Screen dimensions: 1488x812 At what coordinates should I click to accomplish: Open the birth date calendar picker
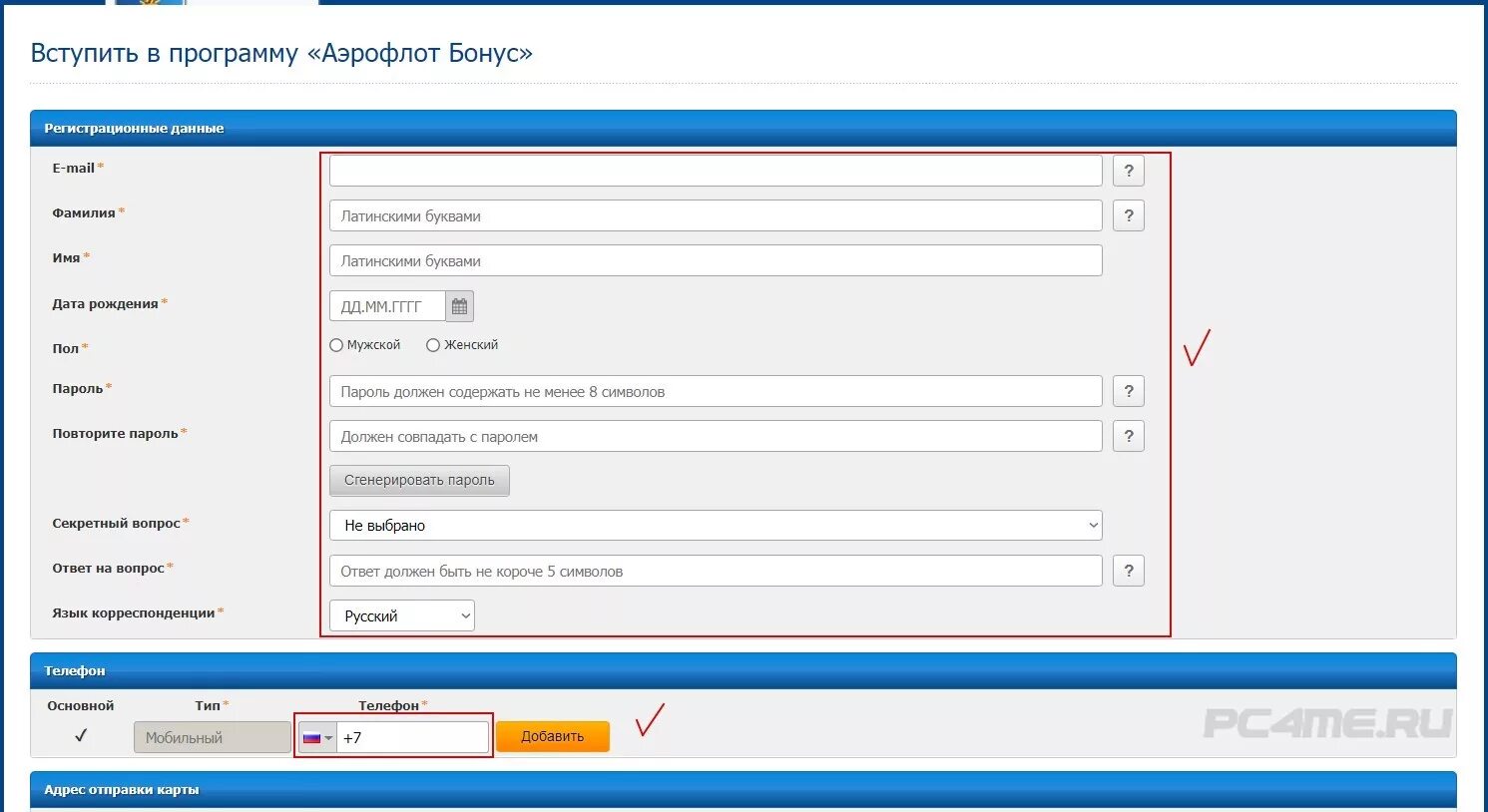(459, 306)
